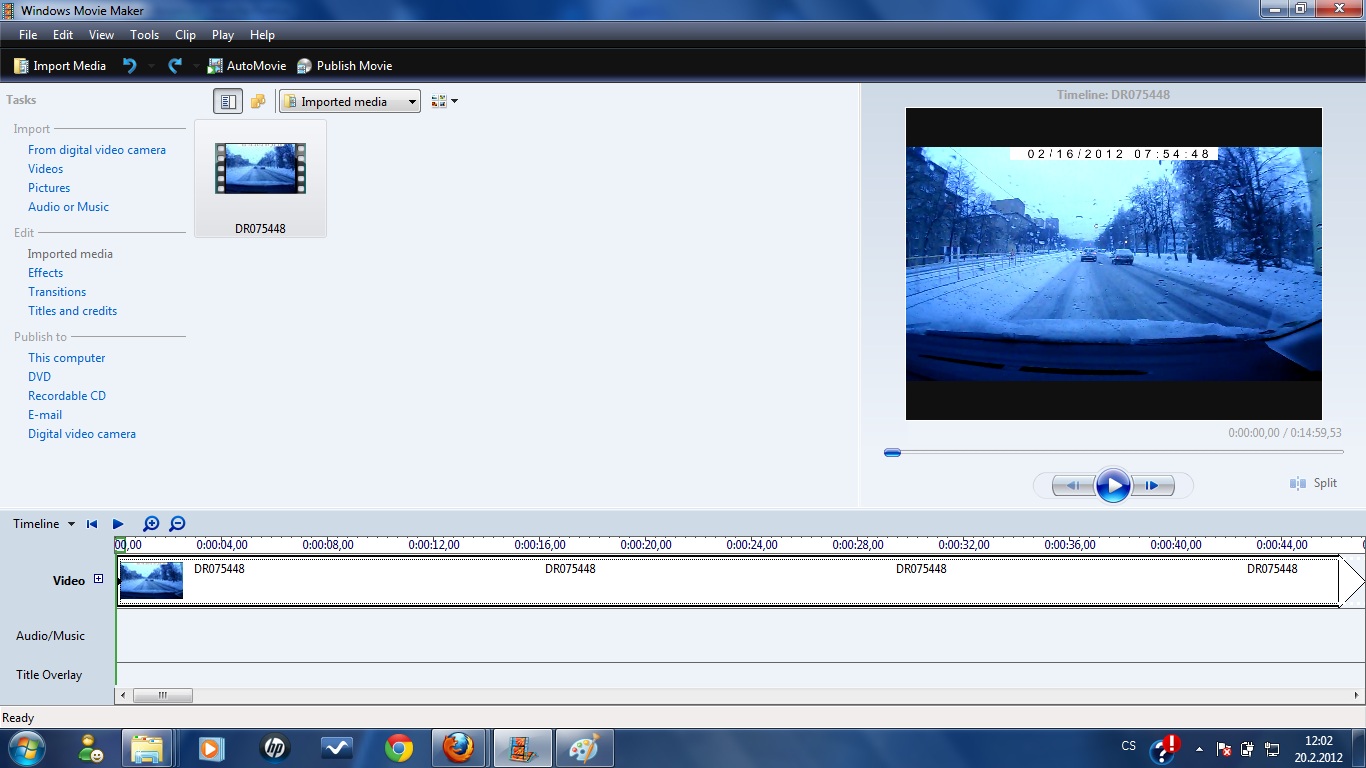
Task: Rewind the timeline to the start
Action: [92, 524]
